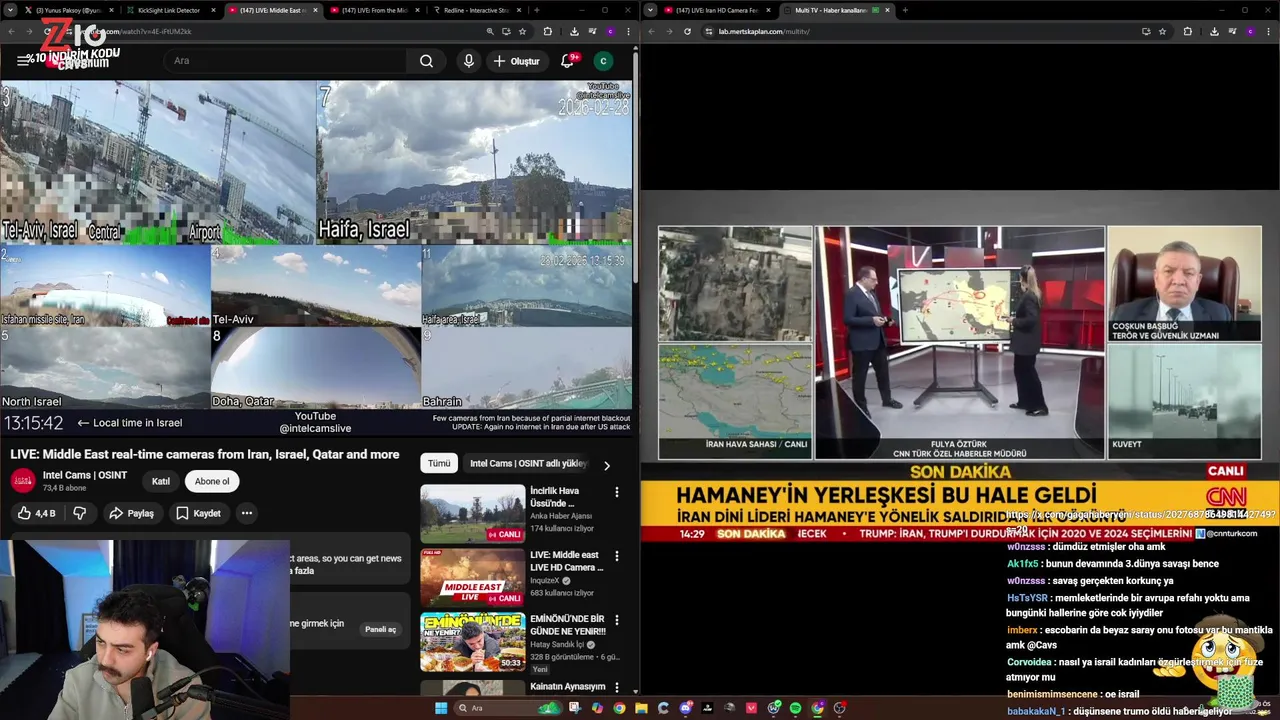
Task: Click the YouTube search field Ara
Action: coord(285,61)
